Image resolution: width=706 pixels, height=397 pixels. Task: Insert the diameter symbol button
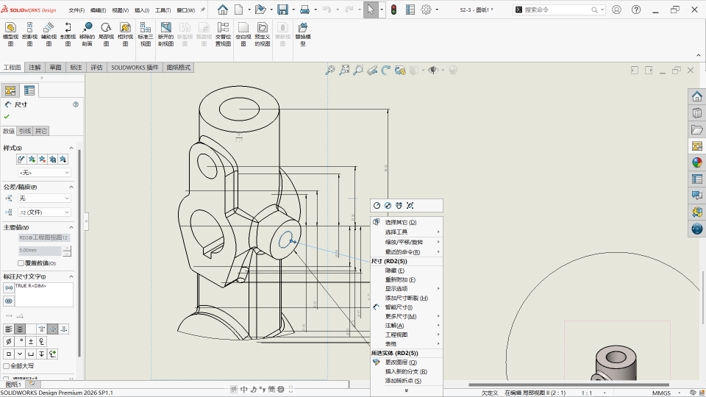pyautogui.click(x=9, y=342)
